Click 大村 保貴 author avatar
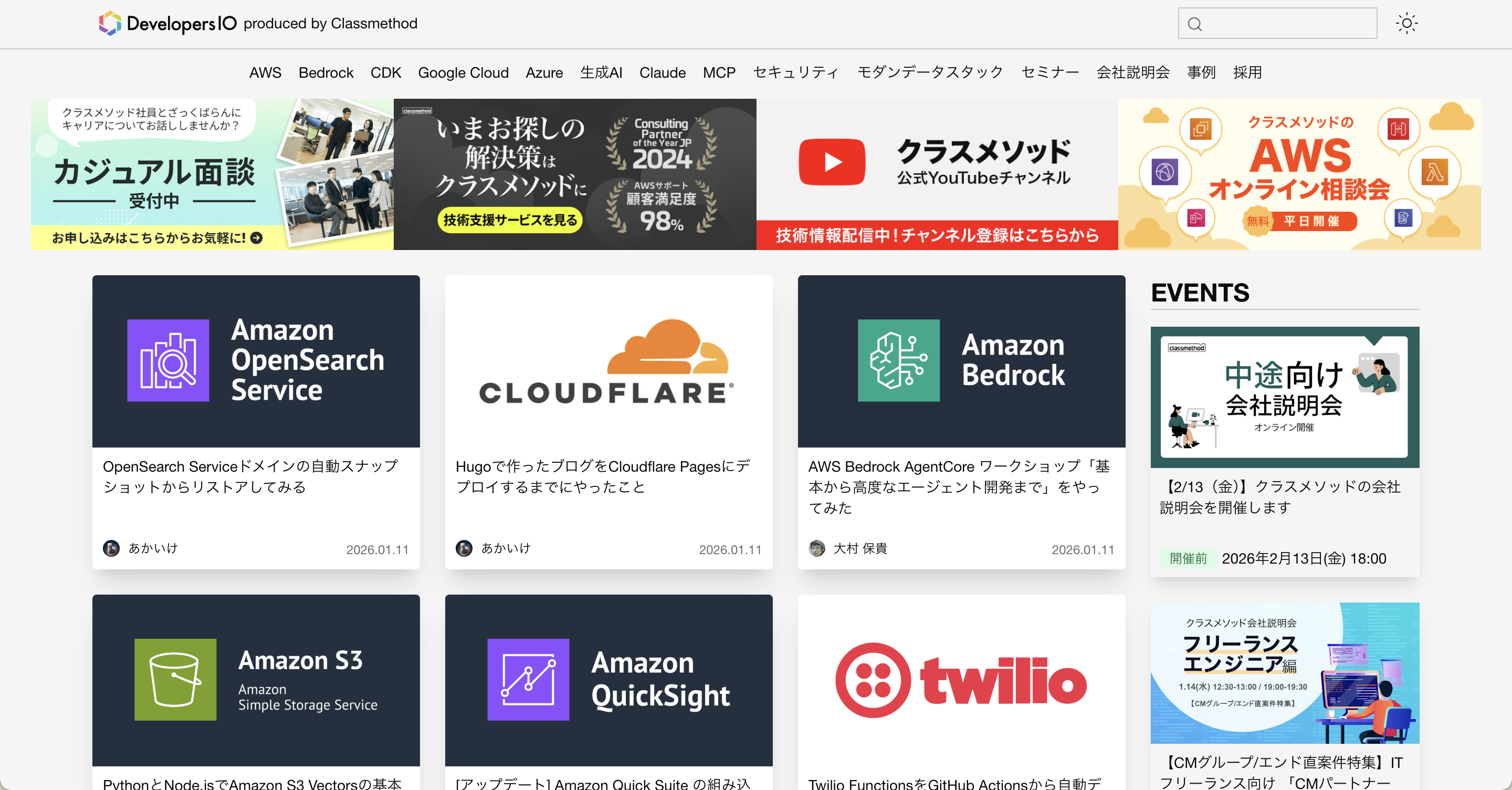Viewport: 1512px width, 790px height. pyautogui.click(x=816, y=548)
